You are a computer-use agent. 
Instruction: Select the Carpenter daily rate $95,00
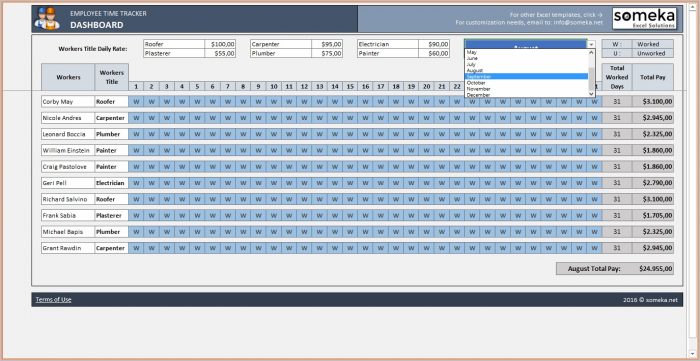click(x=327, y=44)
